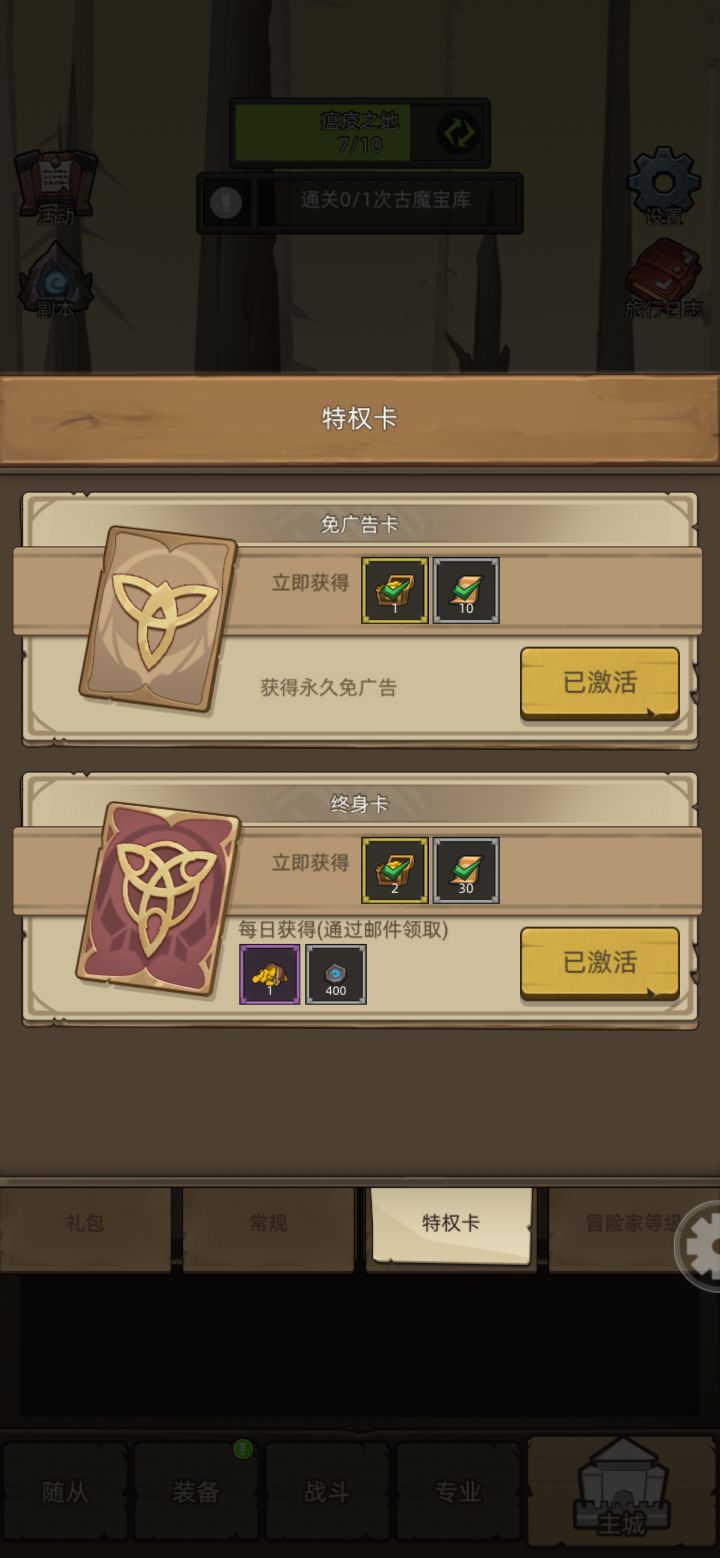Inspect the gold pile daily reward

click(270, 974)
